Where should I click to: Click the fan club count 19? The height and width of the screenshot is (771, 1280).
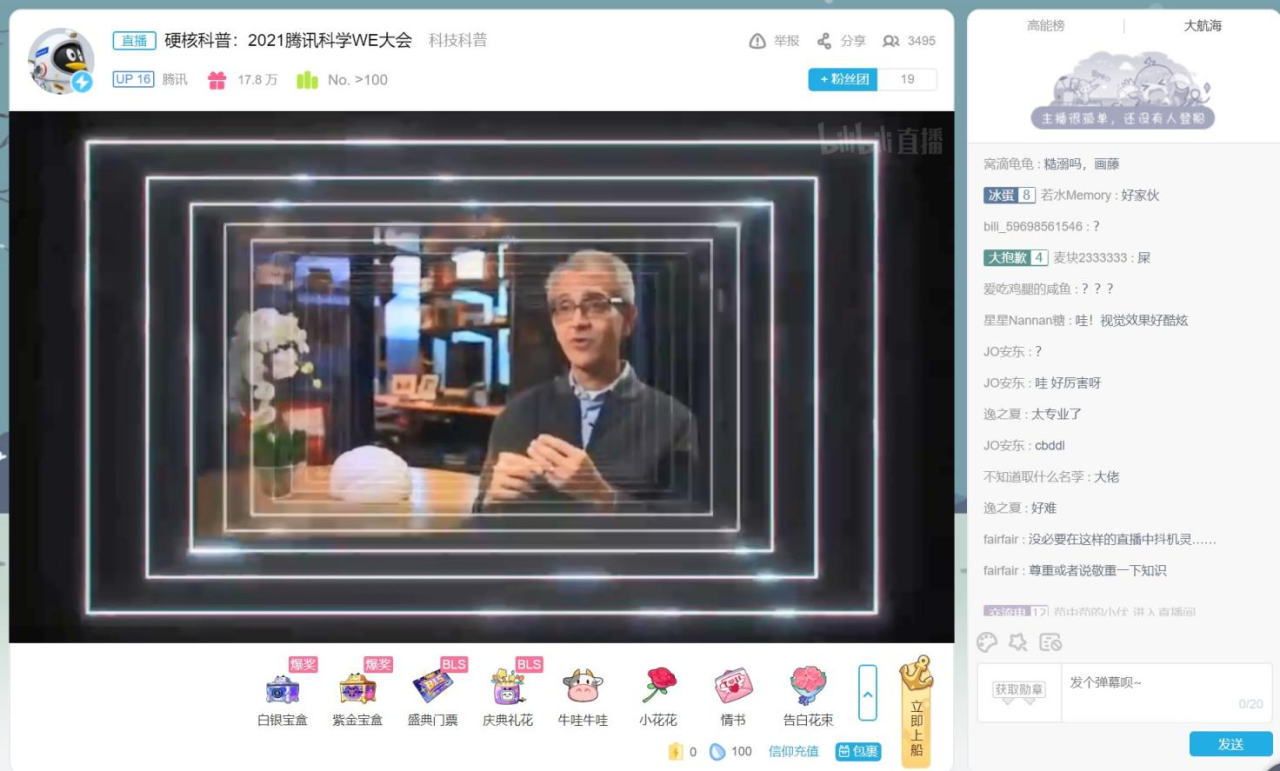(x=908, y=79)
